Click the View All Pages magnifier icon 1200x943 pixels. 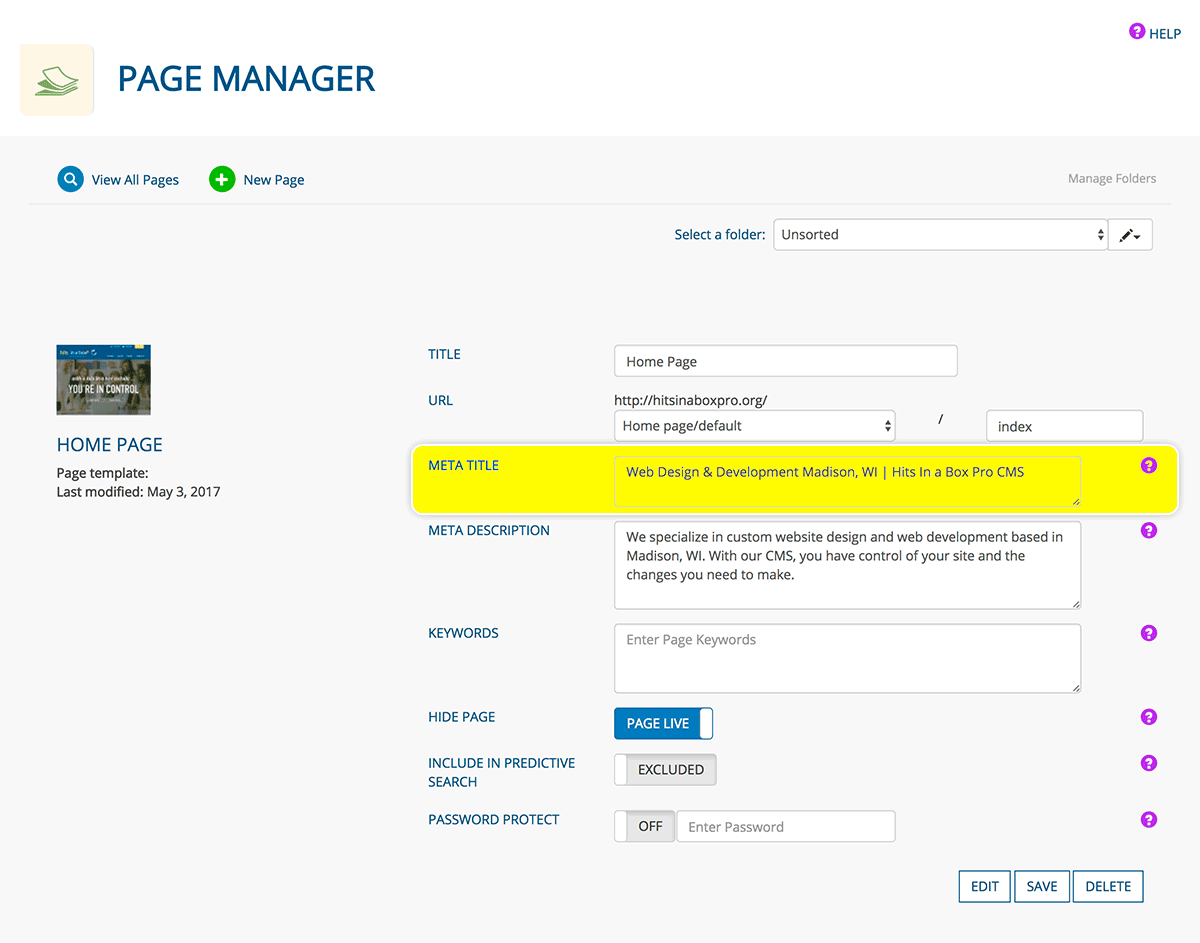[70, 180]
